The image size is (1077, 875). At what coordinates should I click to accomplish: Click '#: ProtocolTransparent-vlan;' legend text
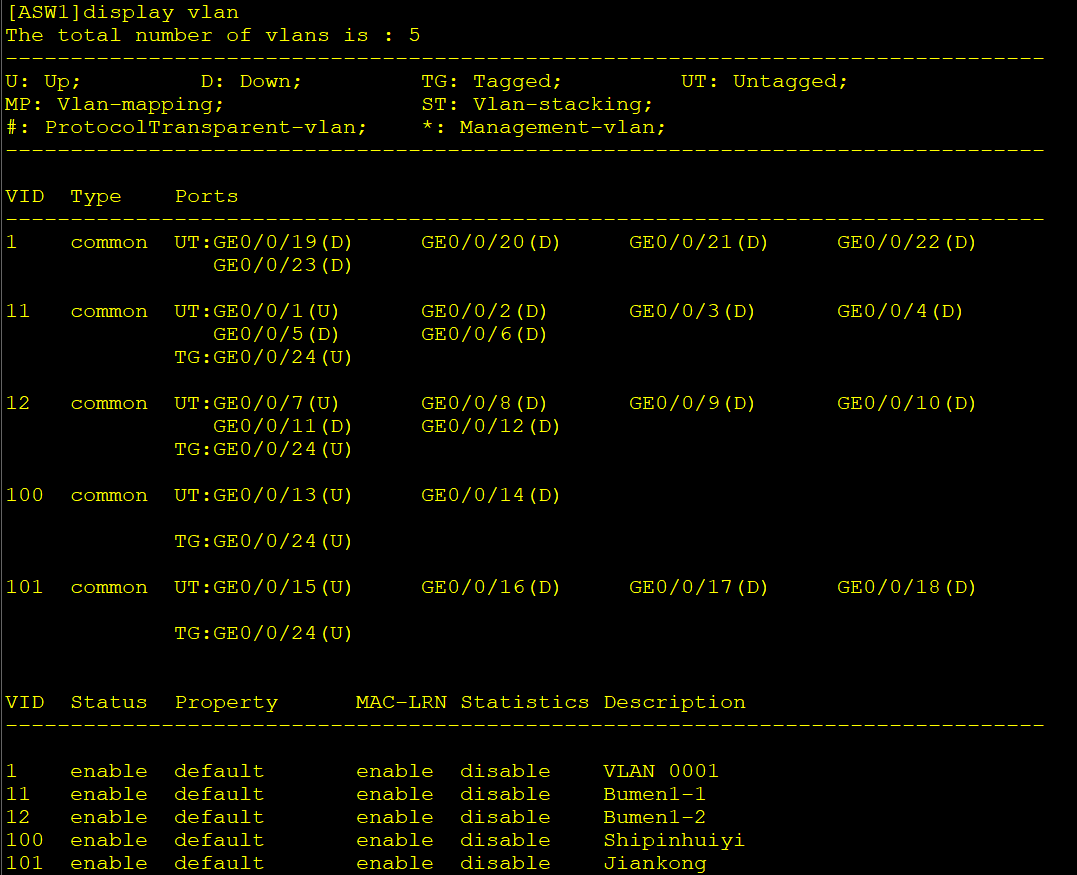point(186,127)
